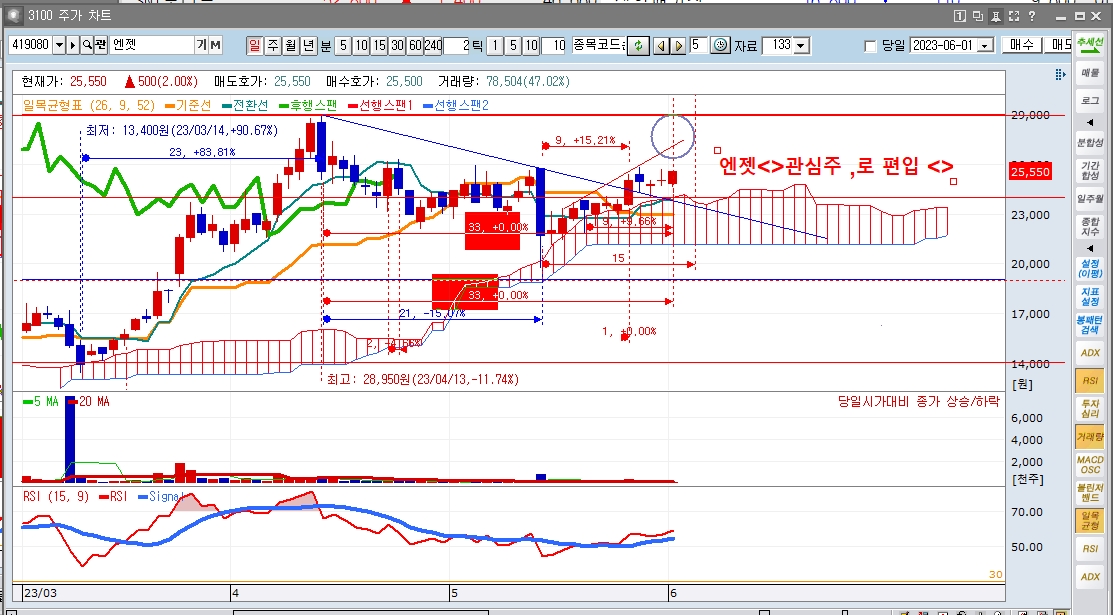Open the 로그 sidebar tool
The image size is (1113, 615).
1090,101
